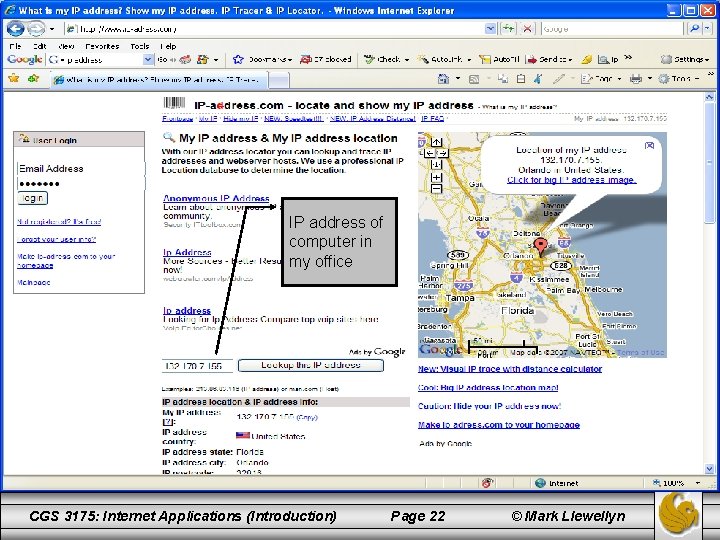The width and height of the screenshot is (720, 540).
Task: Click the page scrollbar up arrow
Action: tap(709, 97)
